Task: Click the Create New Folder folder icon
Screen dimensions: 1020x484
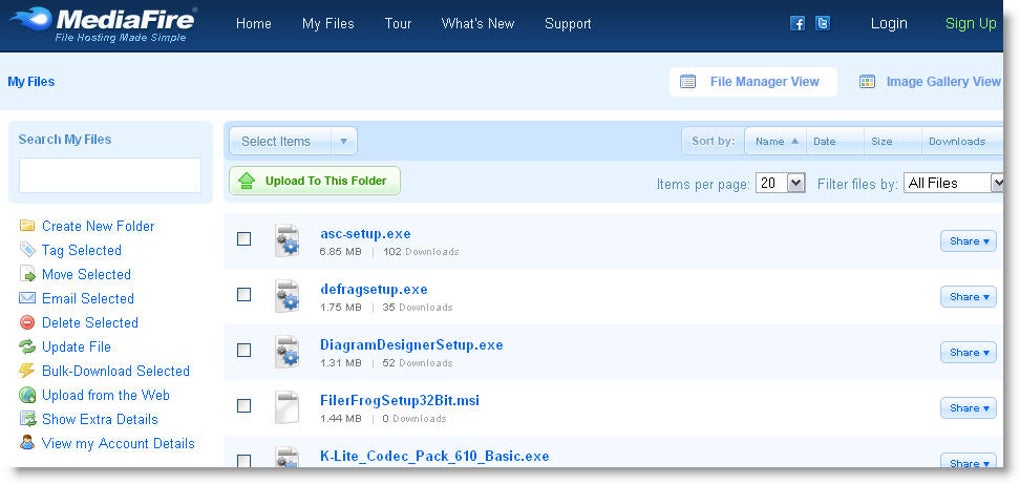Action: point(27,226)
